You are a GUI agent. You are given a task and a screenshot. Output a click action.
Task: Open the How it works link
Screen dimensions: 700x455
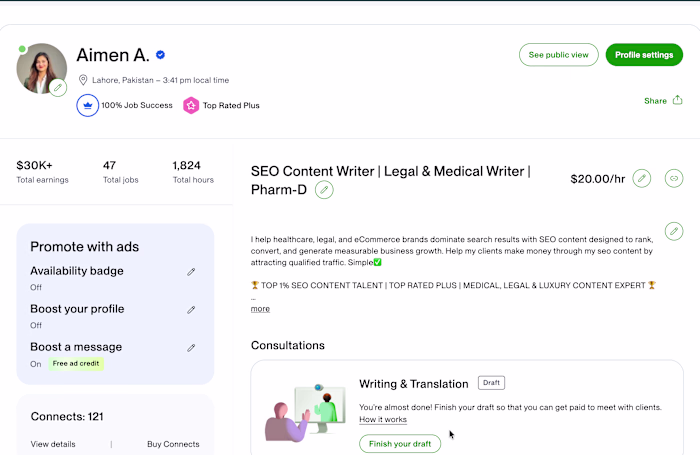click(383, 419)
